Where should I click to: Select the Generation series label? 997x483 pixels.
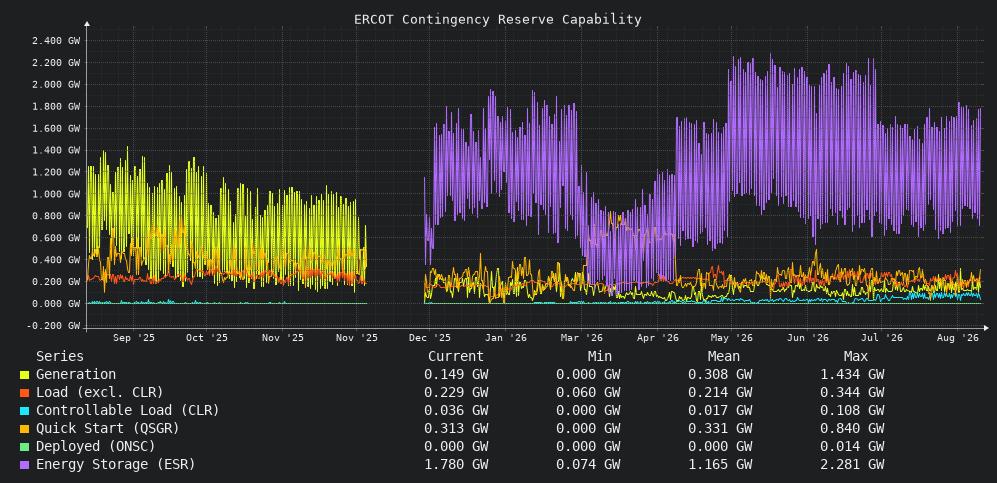pyautogui.click(x=76, y=375)
